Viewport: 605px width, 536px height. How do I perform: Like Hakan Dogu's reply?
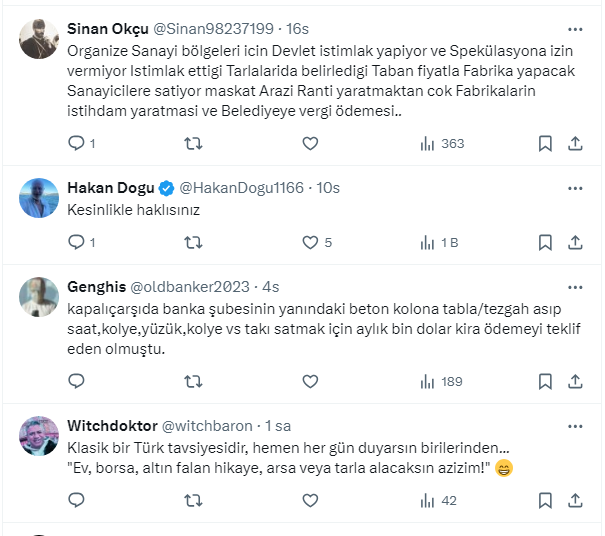pos(310,242)
